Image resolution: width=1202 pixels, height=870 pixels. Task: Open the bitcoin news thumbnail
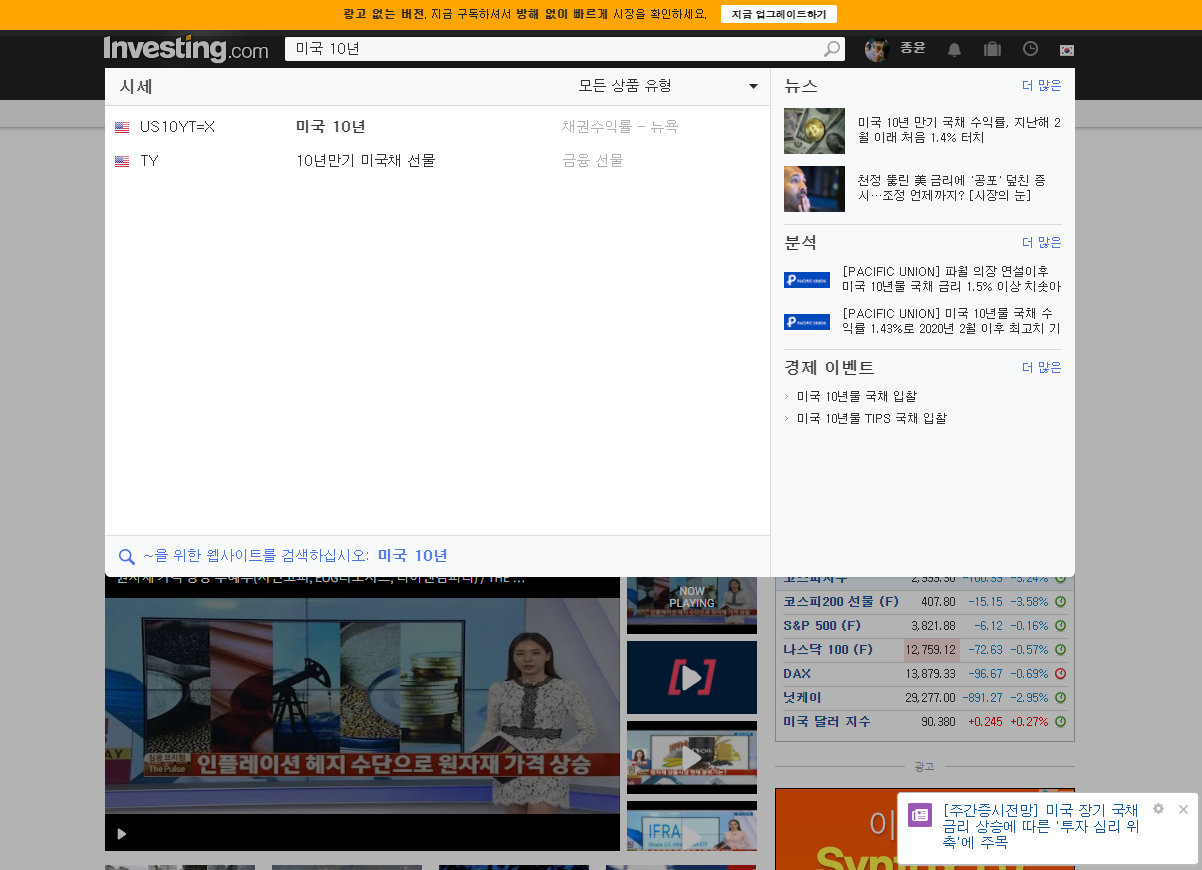click(814, 131)
